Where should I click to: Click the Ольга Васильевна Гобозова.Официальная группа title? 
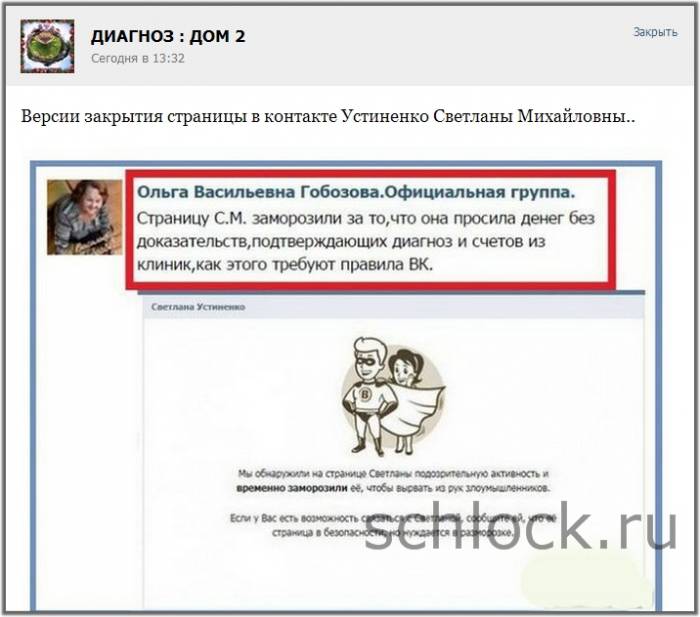(x=356, y=192)
